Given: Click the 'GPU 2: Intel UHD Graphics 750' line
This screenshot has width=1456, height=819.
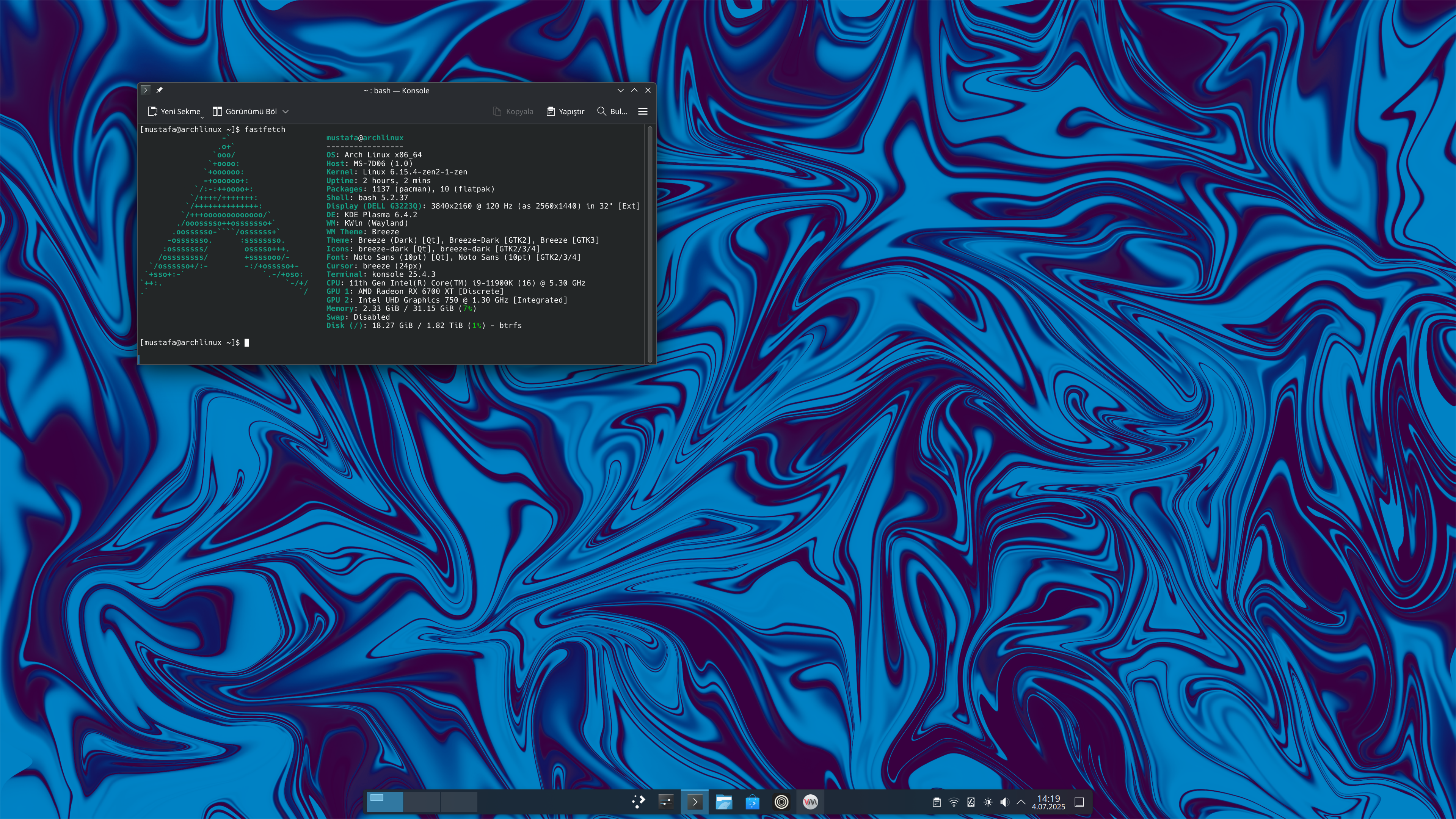Looking at the screenshot, I should click(x=447, y=300).
